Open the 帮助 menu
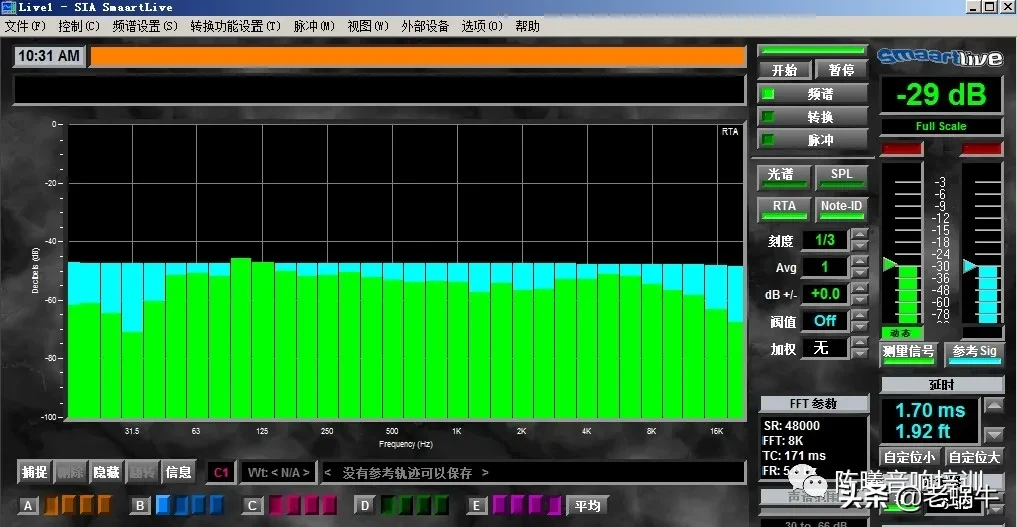 tap(527, 26)
